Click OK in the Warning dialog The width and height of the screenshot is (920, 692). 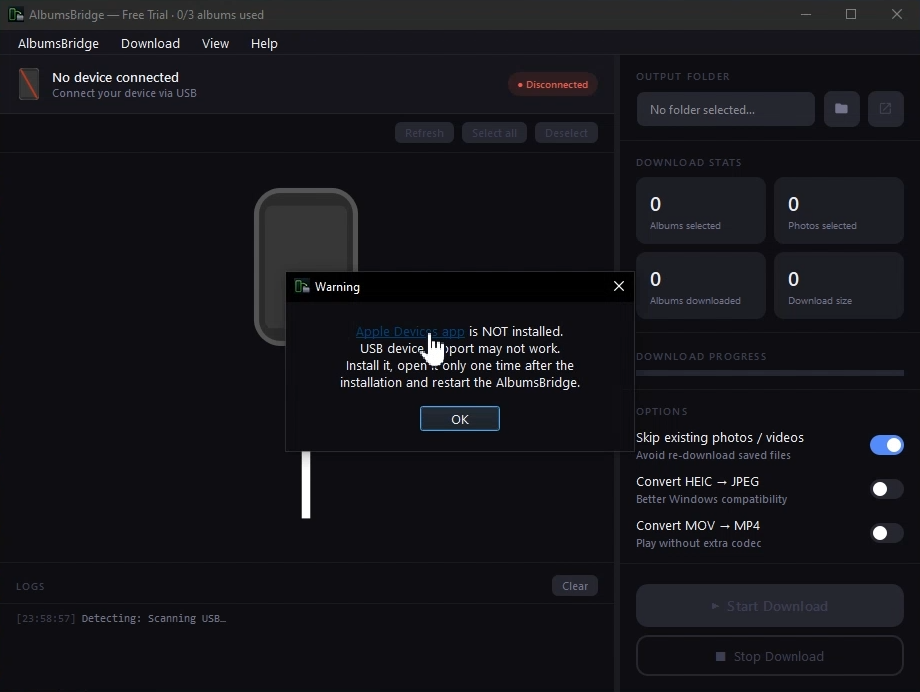point(460,419)
